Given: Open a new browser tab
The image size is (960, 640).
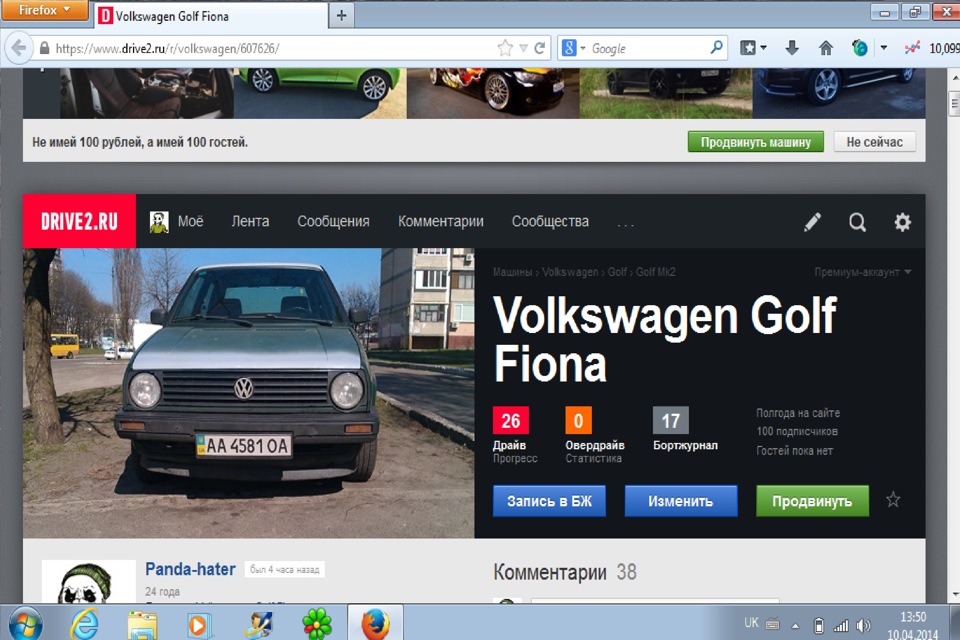Looking at the screenshot, I should (x=342, y=16).
